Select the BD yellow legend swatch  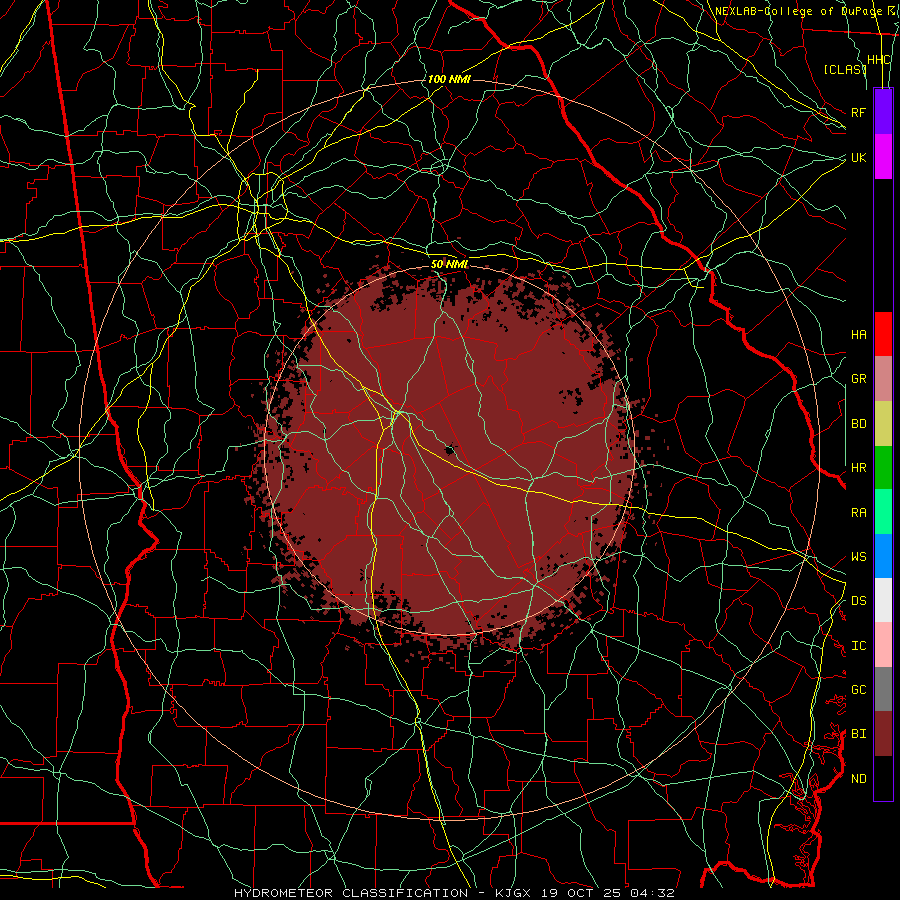point(883,424)
